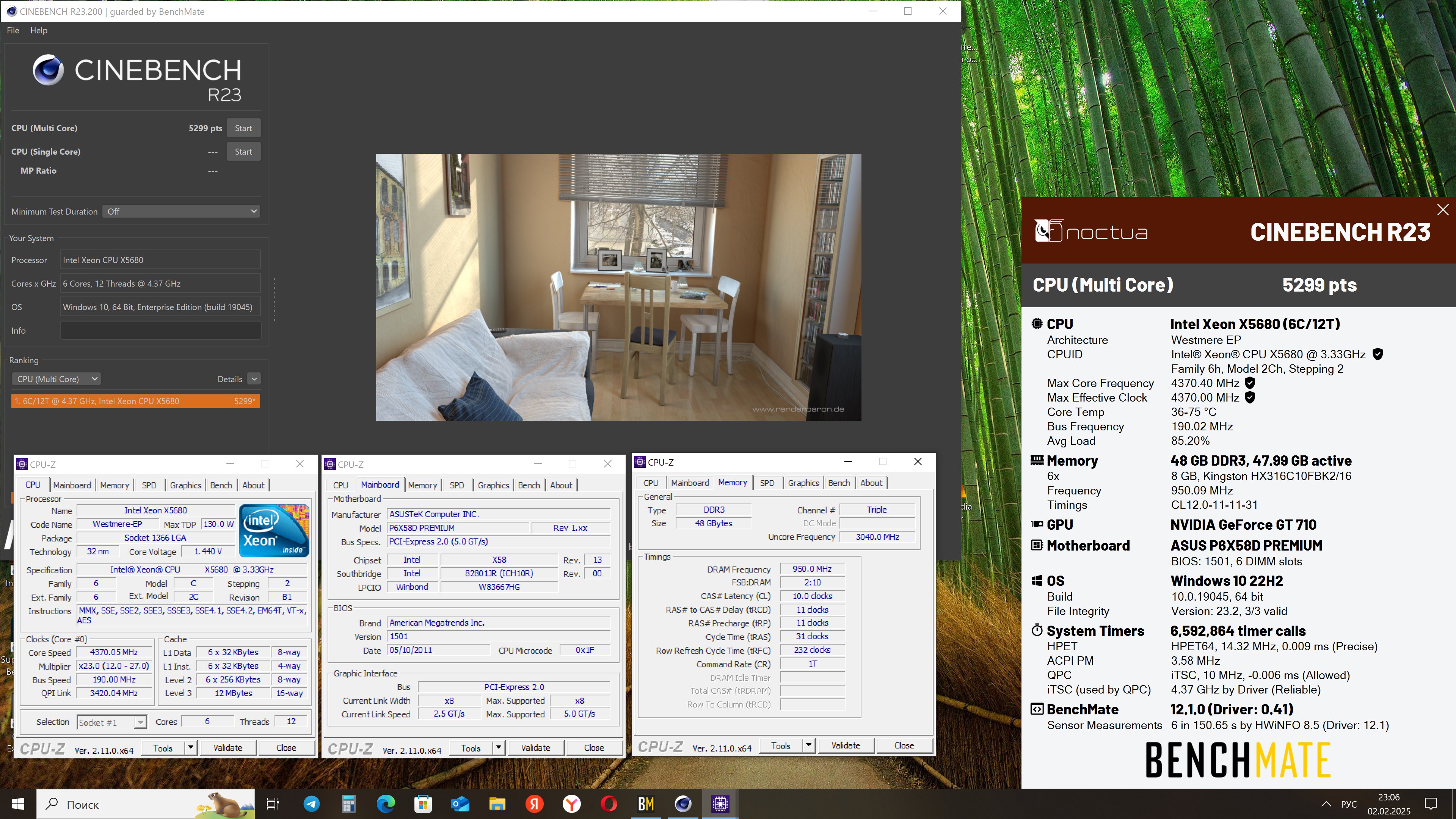This screenshot has height=819, width=1456.
Task: Open Telegram from the taskbar
Action: click(x=311, y=804)
